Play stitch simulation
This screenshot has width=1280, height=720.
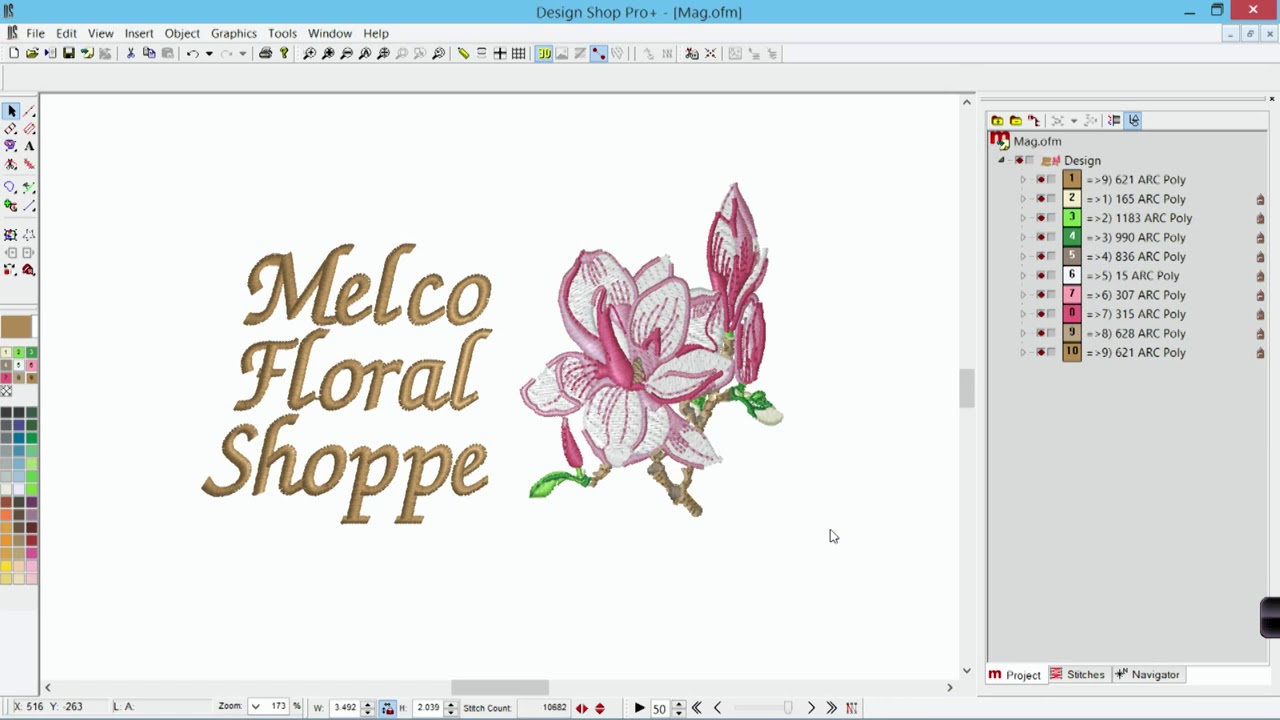point(639,708)
